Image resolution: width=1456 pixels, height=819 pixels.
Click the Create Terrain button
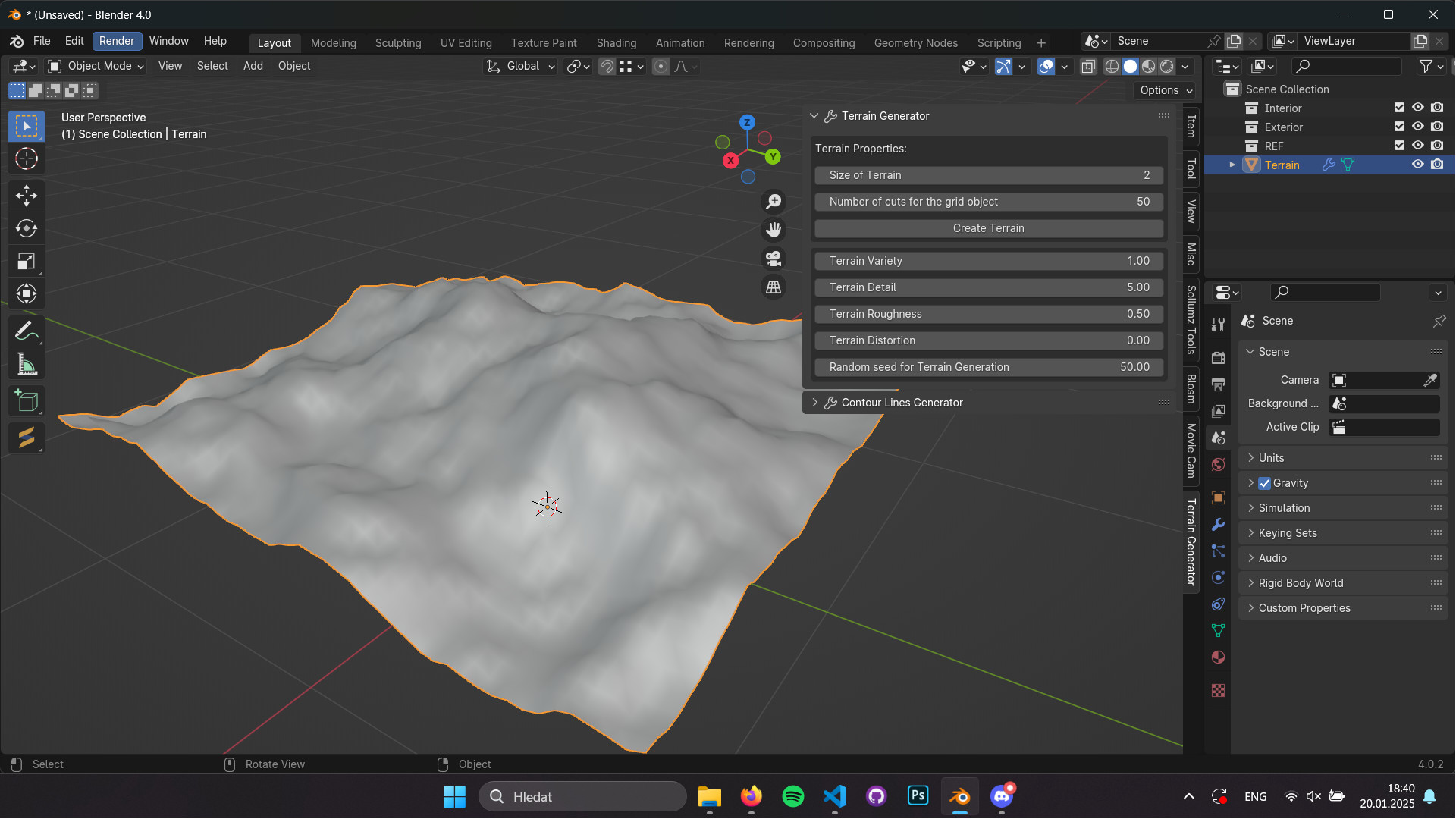click(x=988, y=228)
